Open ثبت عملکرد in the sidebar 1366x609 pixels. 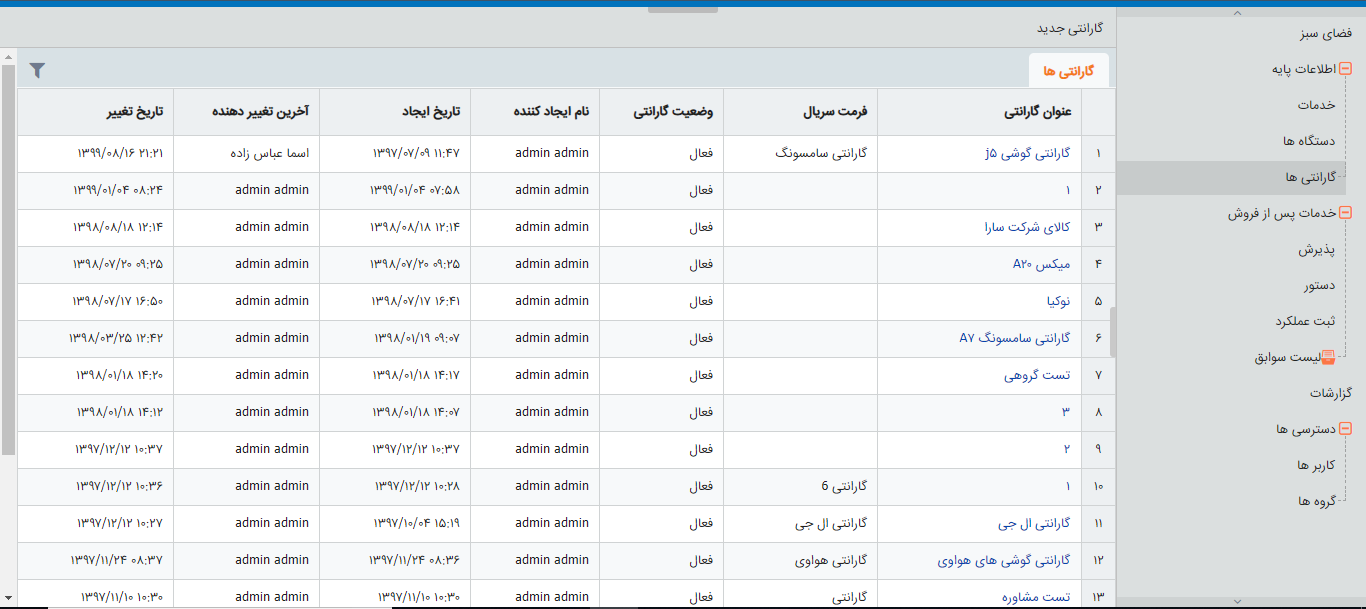(1305, 321)
